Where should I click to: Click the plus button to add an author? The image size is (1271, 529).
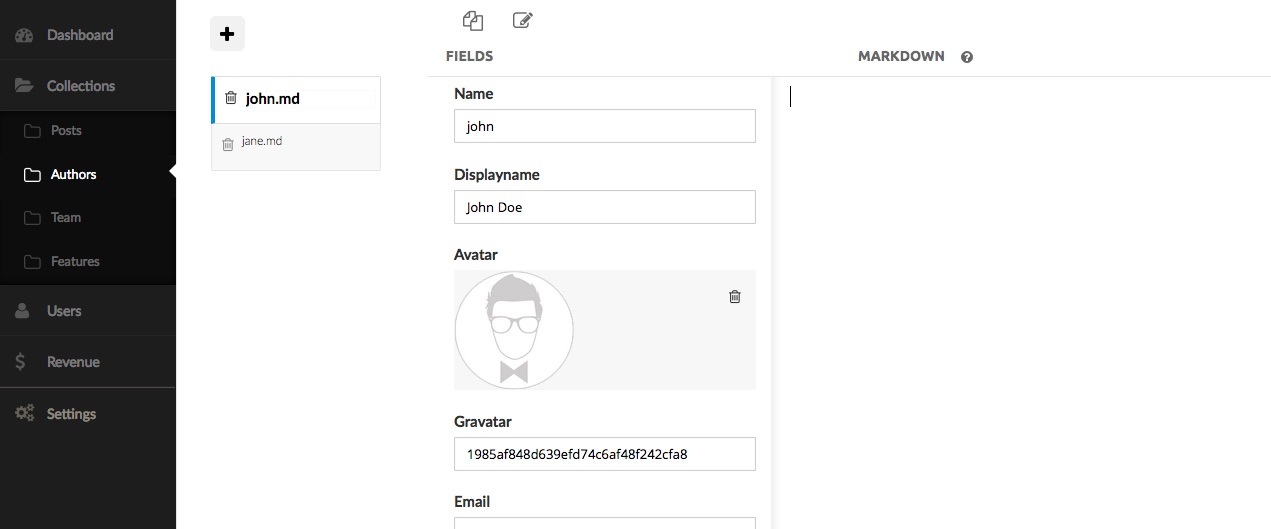227,34
